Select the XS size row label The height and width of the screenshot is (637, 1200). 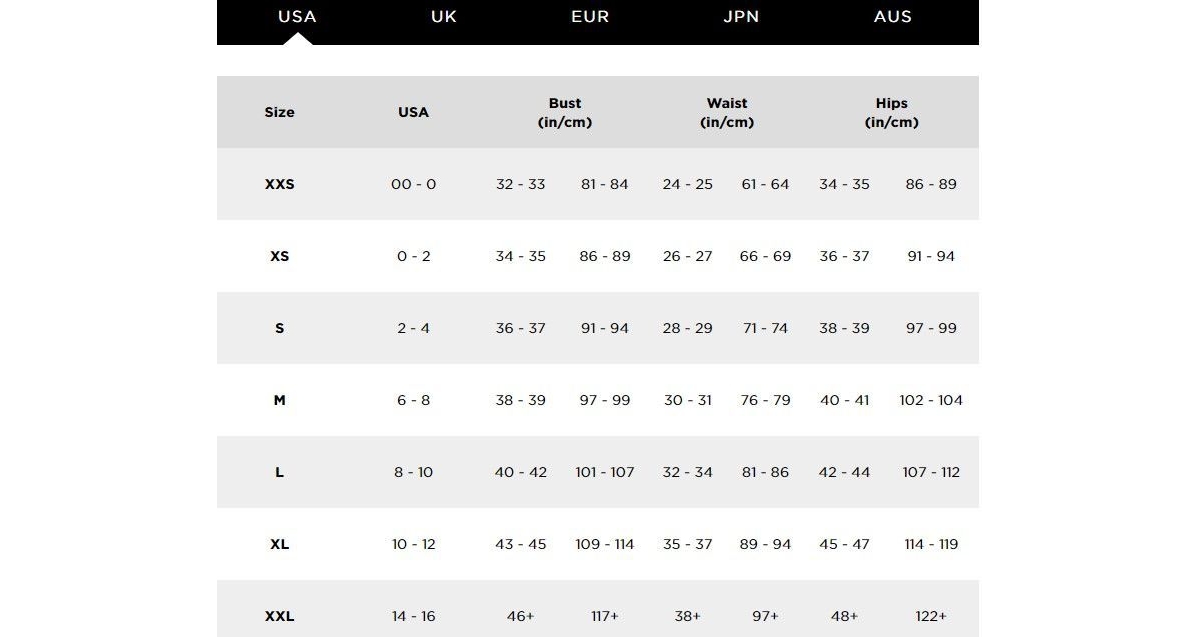[x=280, y=256]
